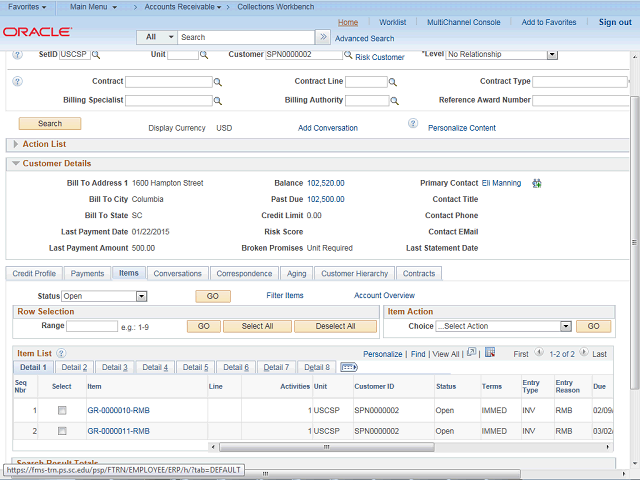Image resolution: width=640 pixels, height=480 pixels.
Task: Click the search go arrows button
Action: (324, 37)
